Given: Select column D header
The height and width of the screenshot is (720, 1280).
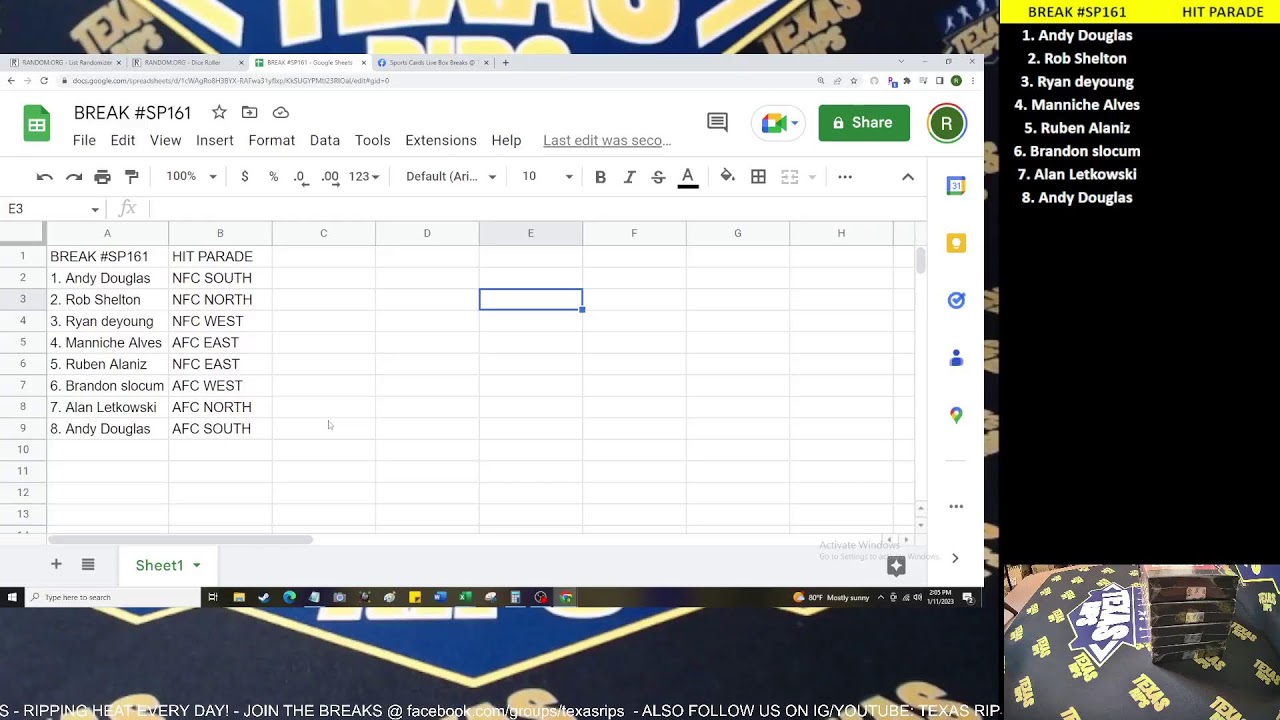Looking at the screenshot, I should coord(427,233).
